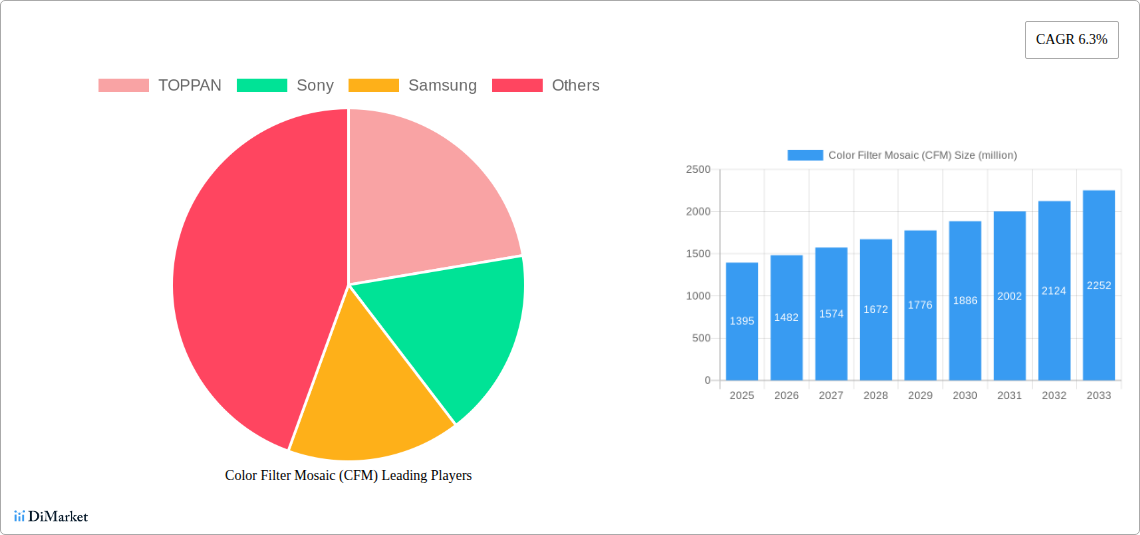Screen dimensions: 1140x535
Task: Click the 2025 bar showing 1395
Action: tap(742, 321)
